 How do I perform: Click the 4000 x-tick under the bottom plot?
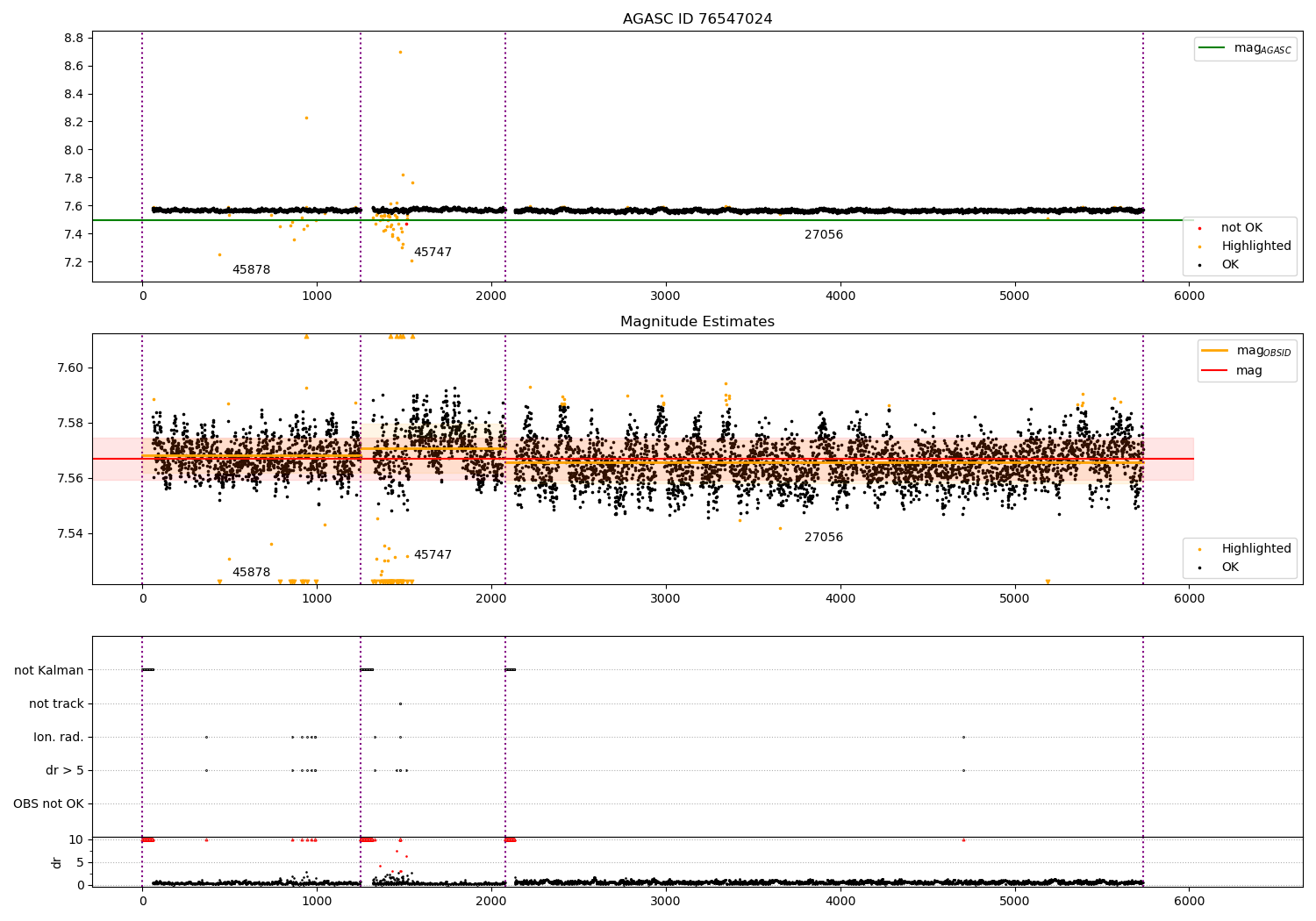(840, 900)
